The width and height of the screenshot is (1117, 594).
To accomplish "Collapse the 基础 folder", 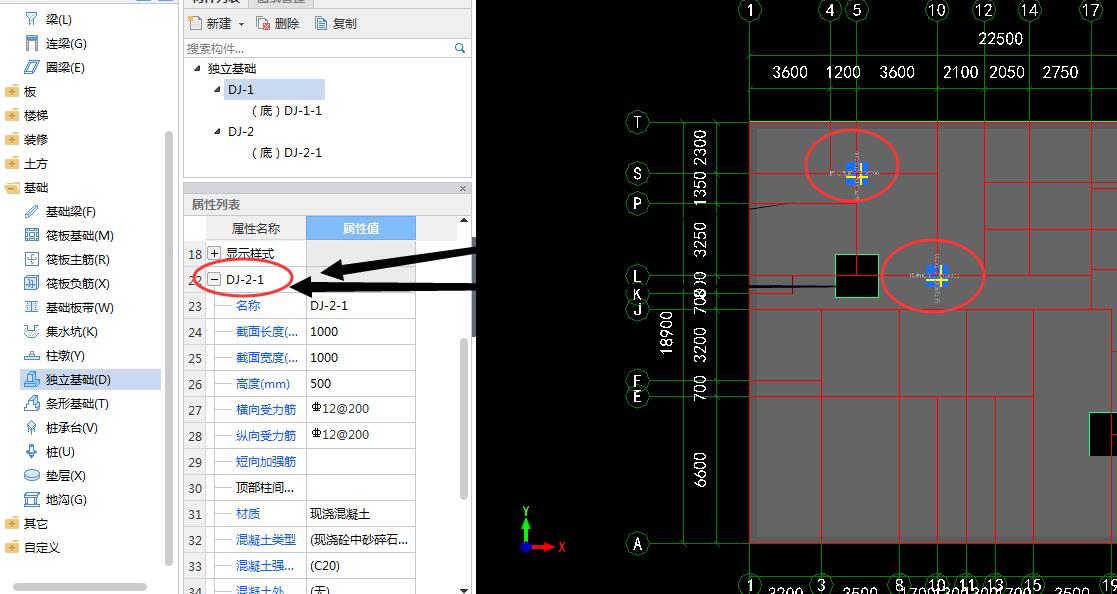I will click(x=12, y=188).
